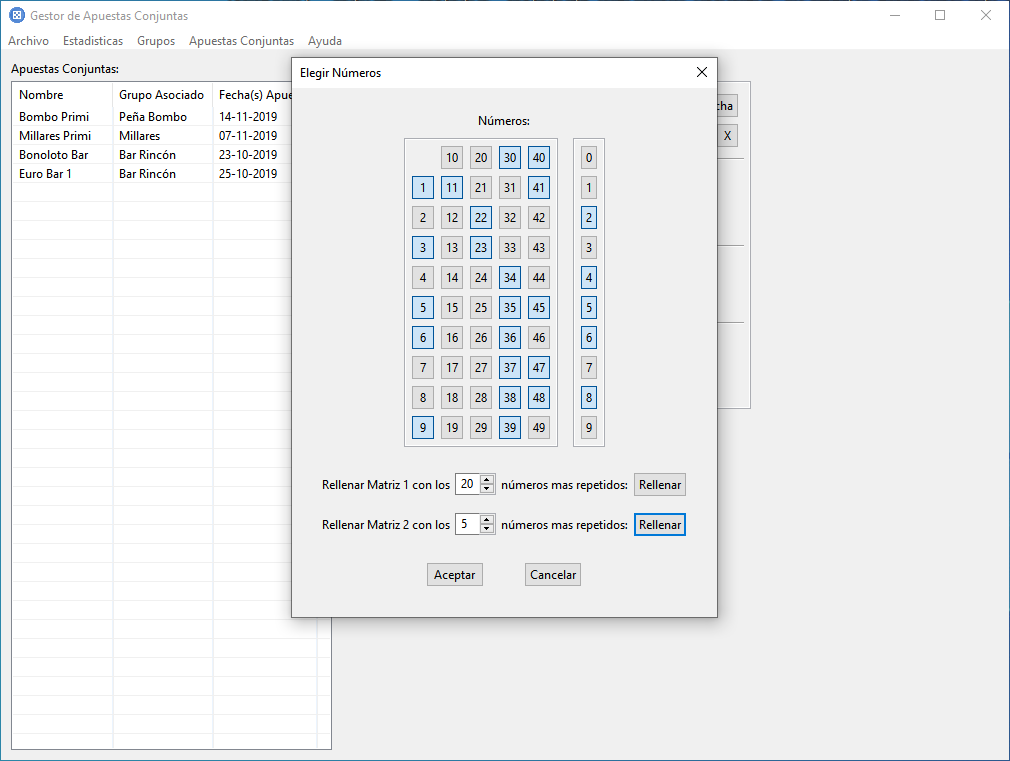Open the Archivo menu
Image resolution: width=1010 pixels, height=761 pixels.
28,41
